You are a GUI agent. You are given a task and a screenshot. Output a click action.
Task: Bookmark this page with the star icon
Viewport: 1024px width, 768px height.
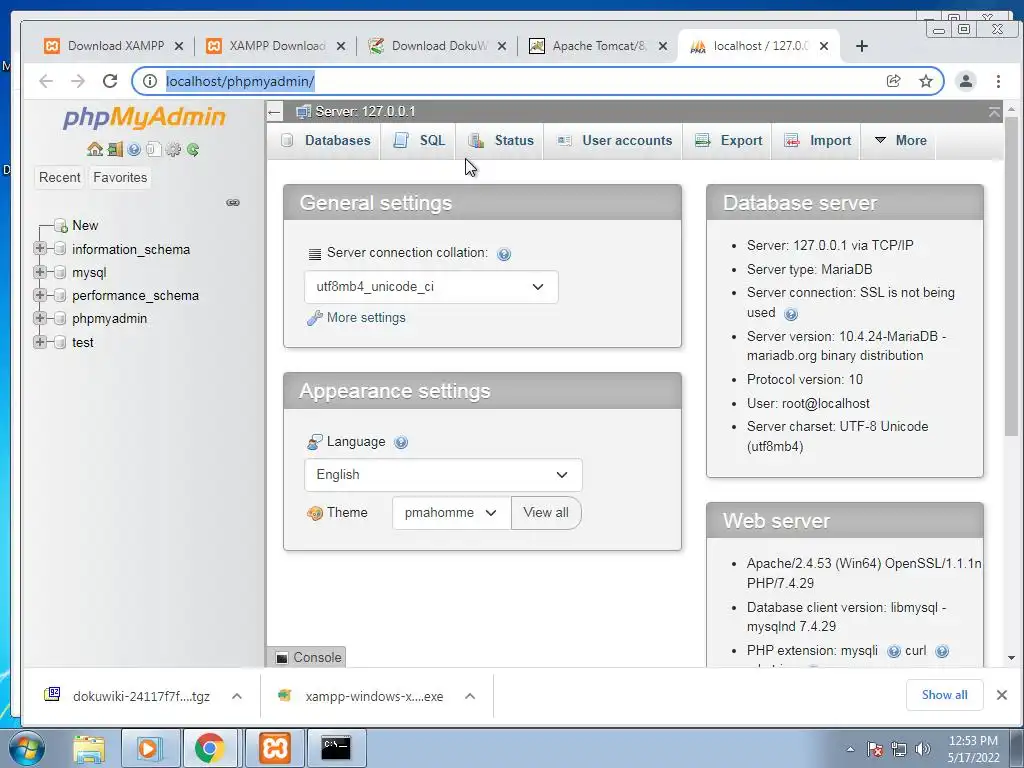pos(925,81)
